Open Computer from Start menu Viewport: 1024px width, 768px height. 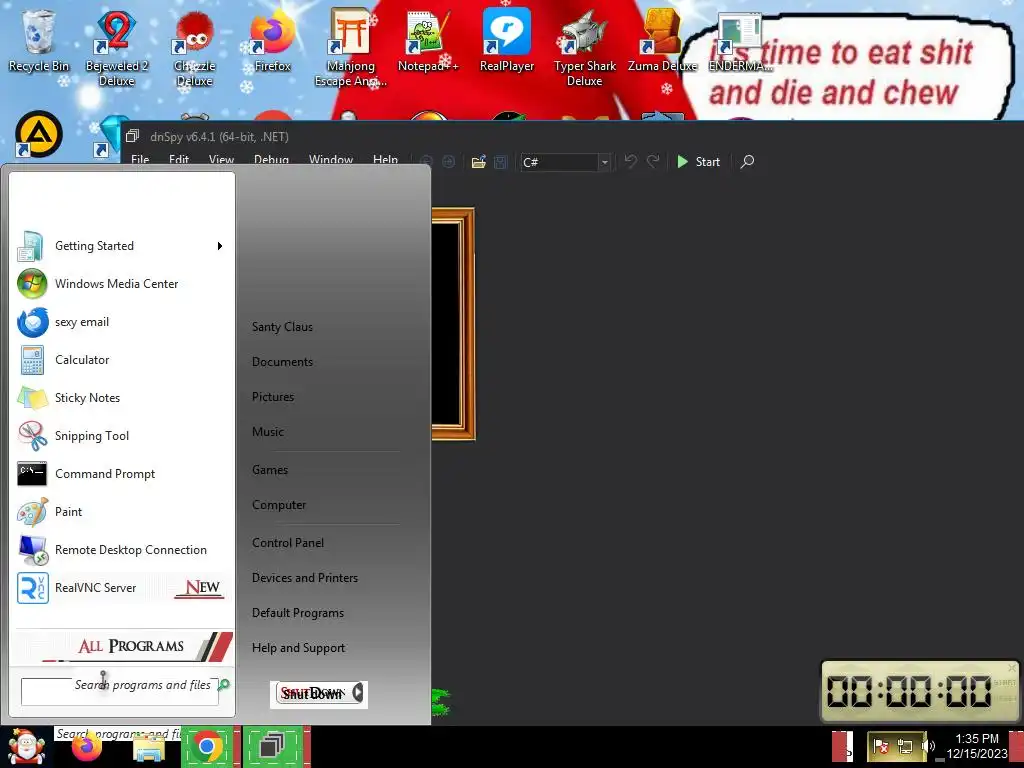tap(279, 505)
